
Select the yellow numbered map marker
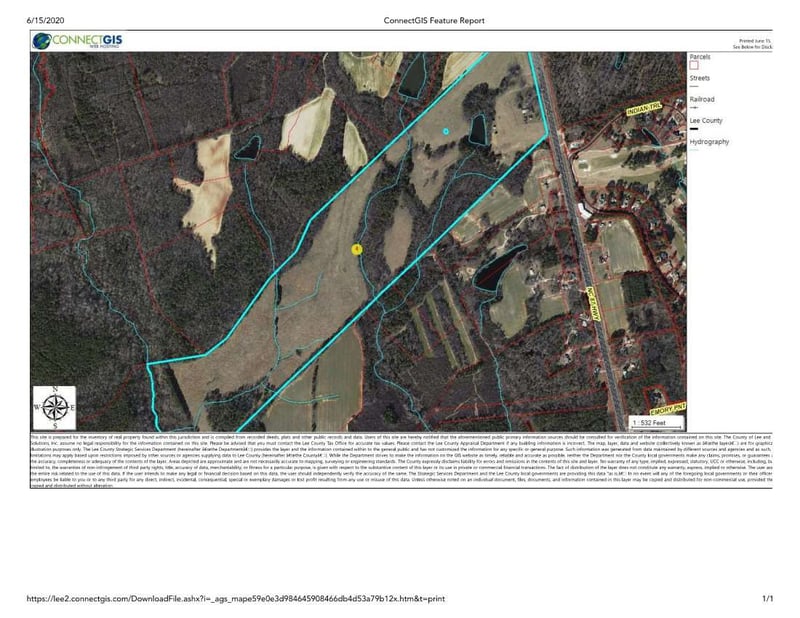357,249
